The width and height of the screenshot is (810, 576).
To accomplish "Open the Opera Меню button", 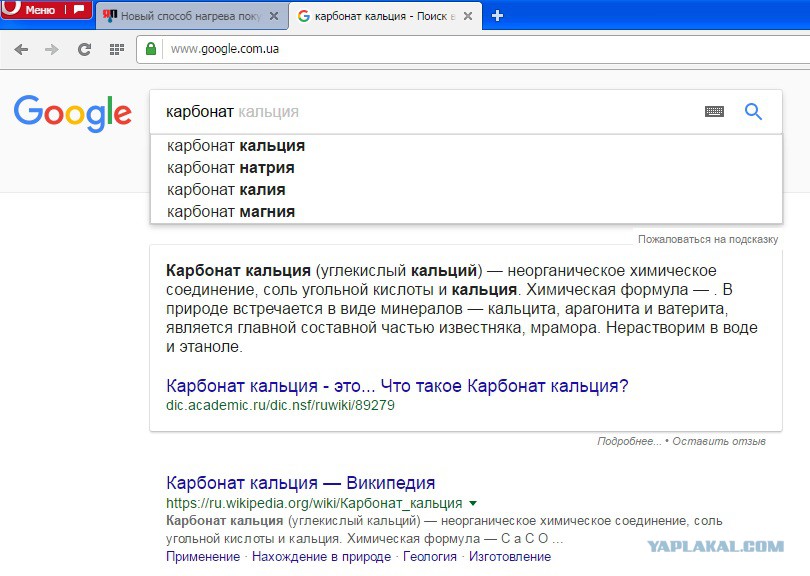I will 32,9.
